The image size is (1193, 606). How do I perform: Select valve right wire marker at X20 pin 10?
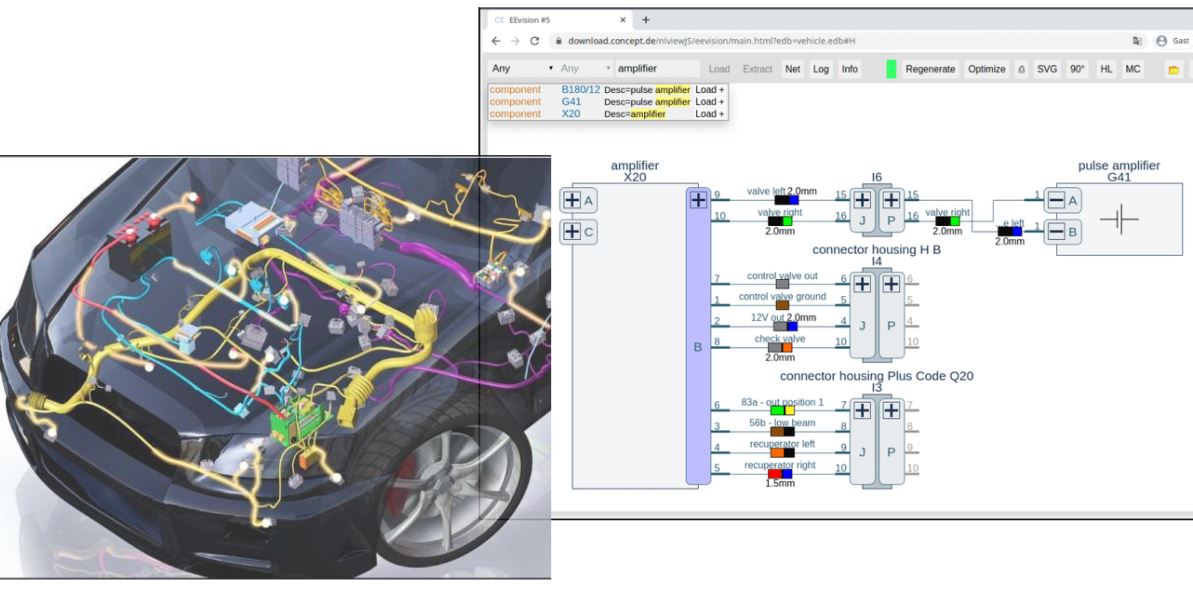(x=781, y=221)
